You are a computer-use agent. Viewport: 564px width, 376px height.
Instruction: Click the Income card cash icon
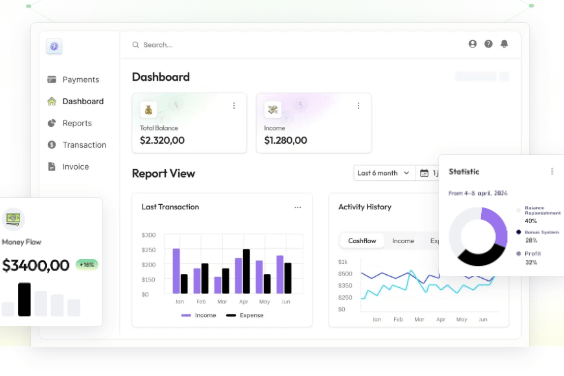[273, 109]
